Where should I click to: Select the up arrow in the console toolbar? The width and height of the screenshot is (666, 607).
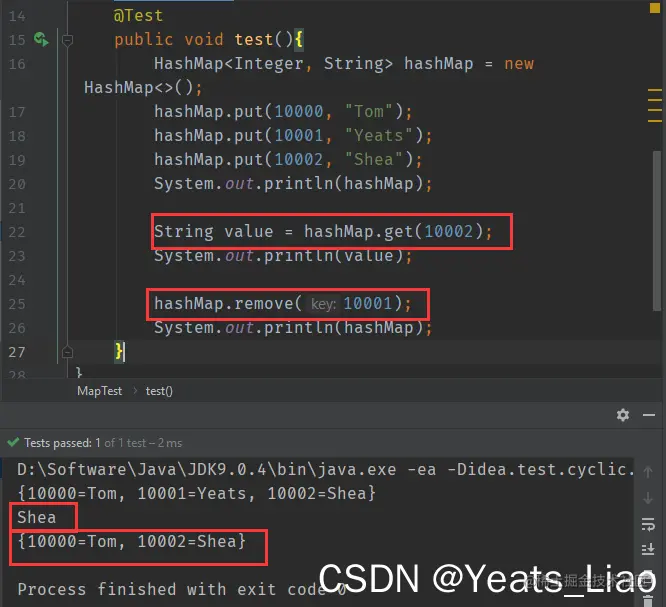click(648, 472)
